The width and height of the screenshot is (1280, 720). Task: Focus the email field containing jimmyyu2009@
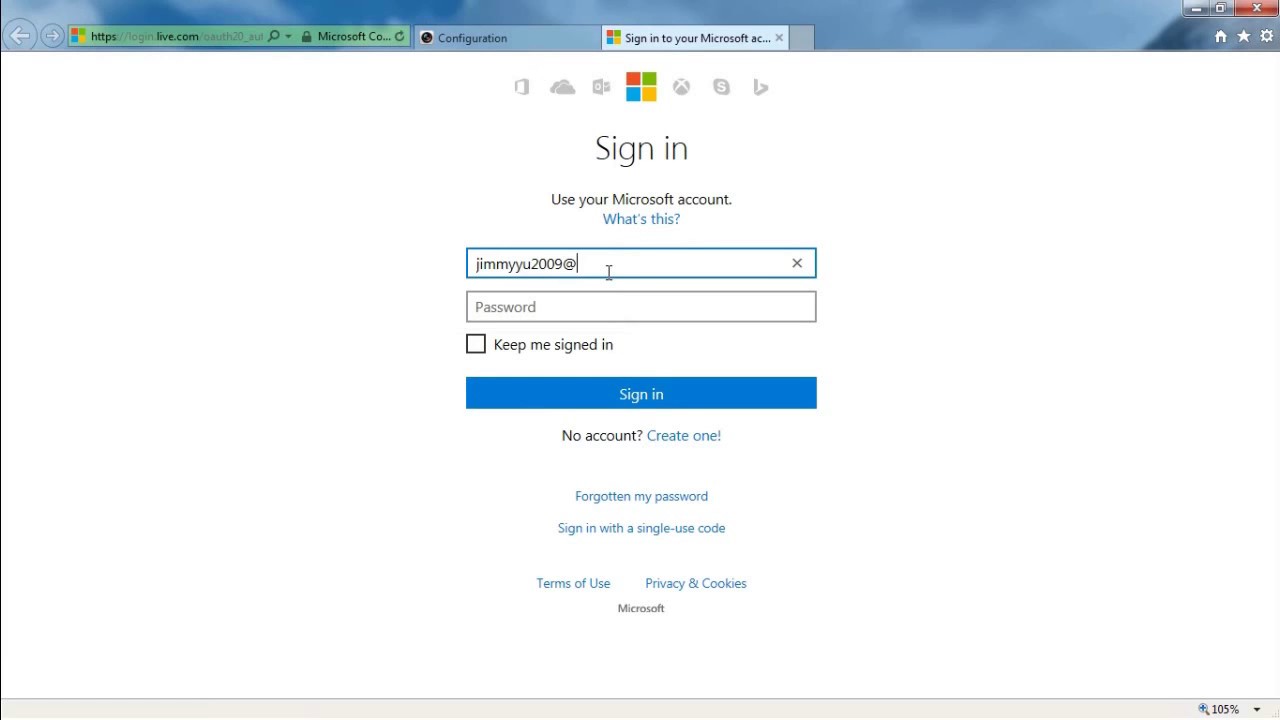[x=641, y=263]
